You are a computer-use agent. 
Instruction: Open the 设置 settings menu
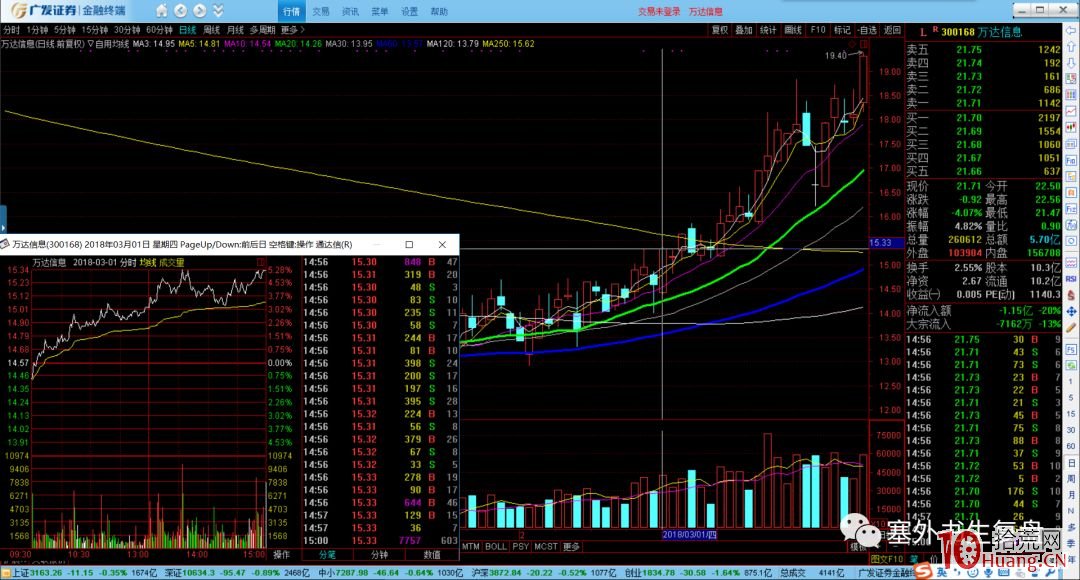pyautogui.click(x=409, y=12)
